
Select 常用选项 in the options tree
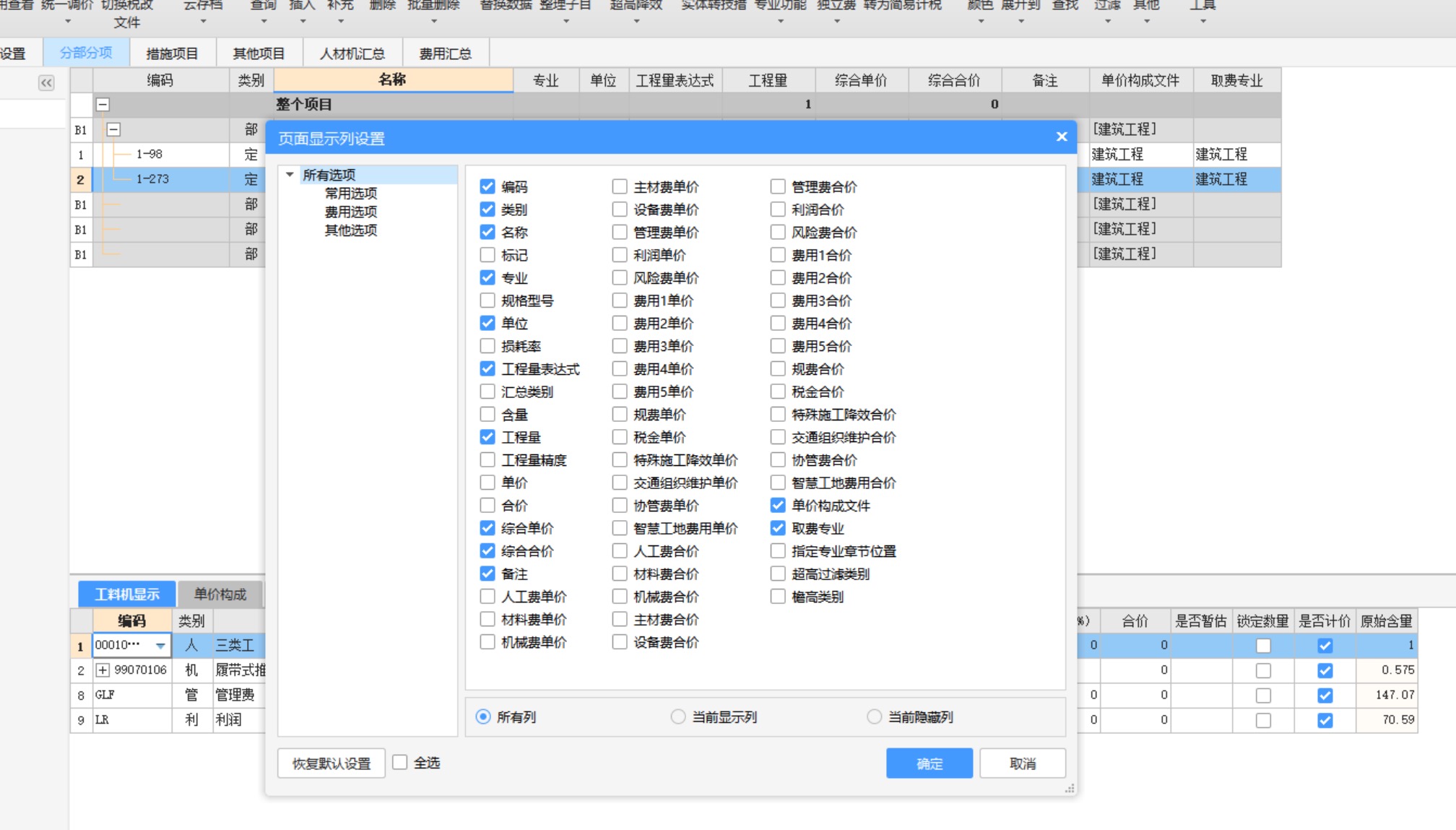[x=351, y=194]
